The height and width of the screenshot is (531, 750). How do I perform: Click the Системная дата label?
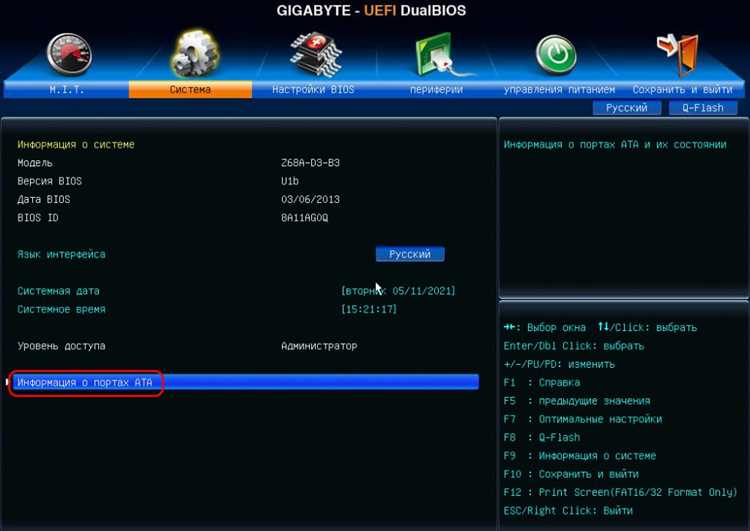pyautogui.click(x=58, y=291)
